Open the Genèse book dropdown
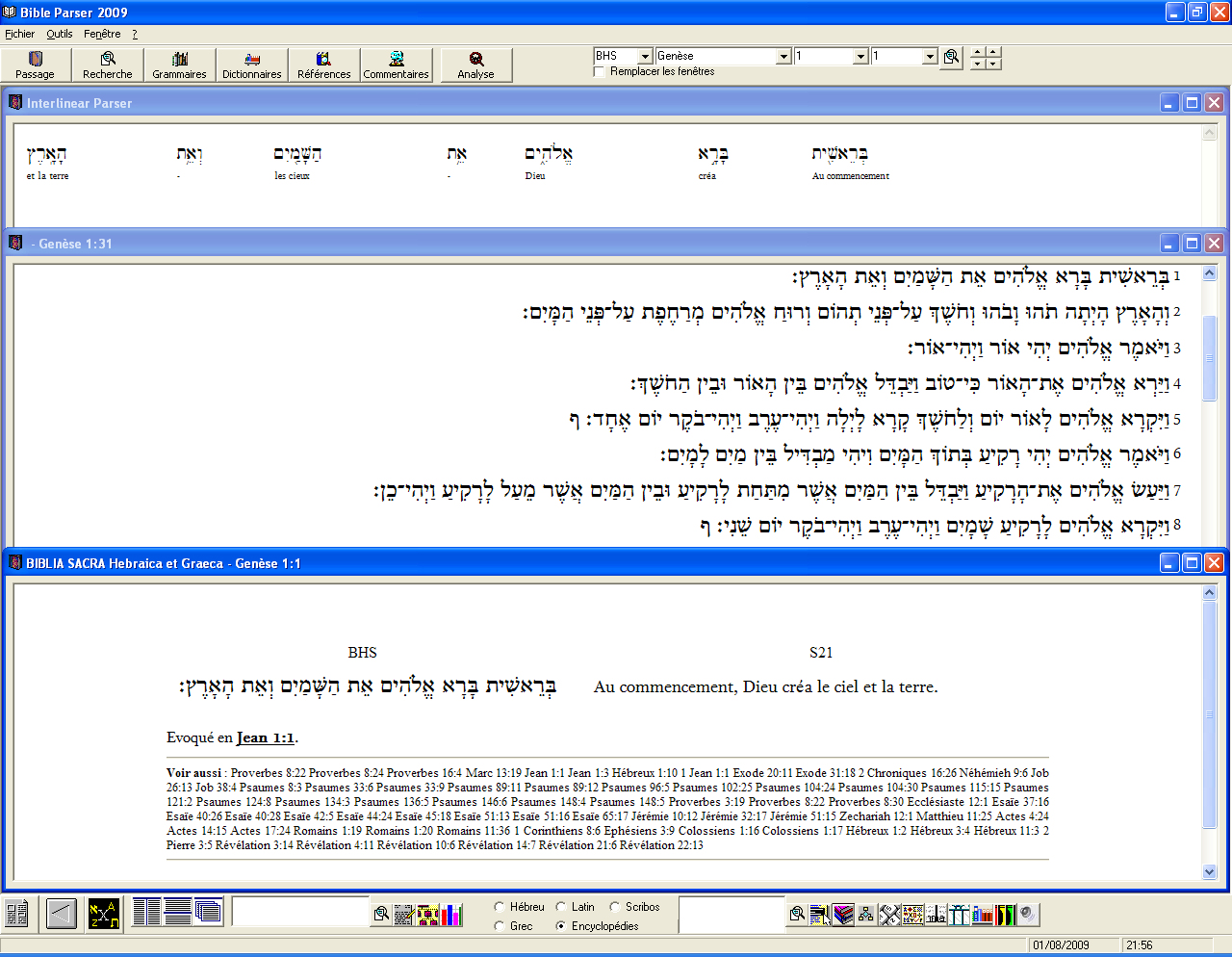 tap(783, 56)
